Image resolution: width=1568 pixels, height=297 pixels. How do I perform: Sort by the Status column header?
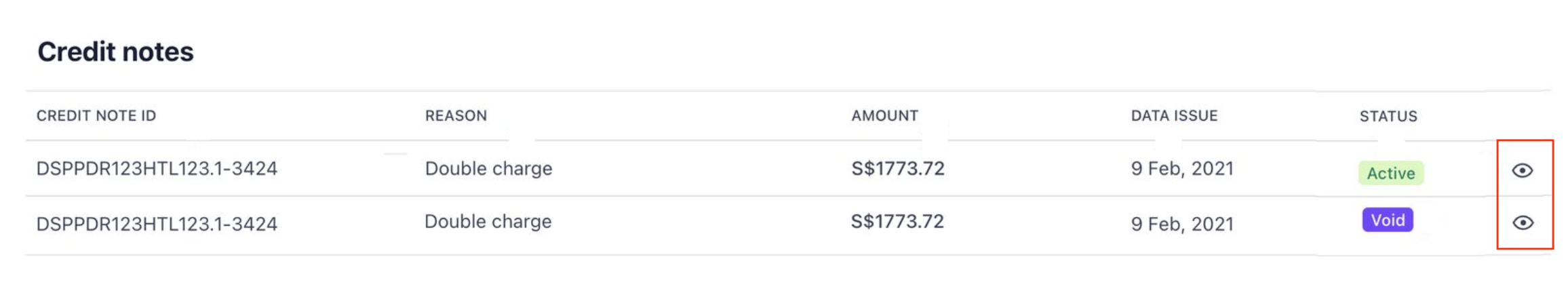click(x=1388, y=117)
